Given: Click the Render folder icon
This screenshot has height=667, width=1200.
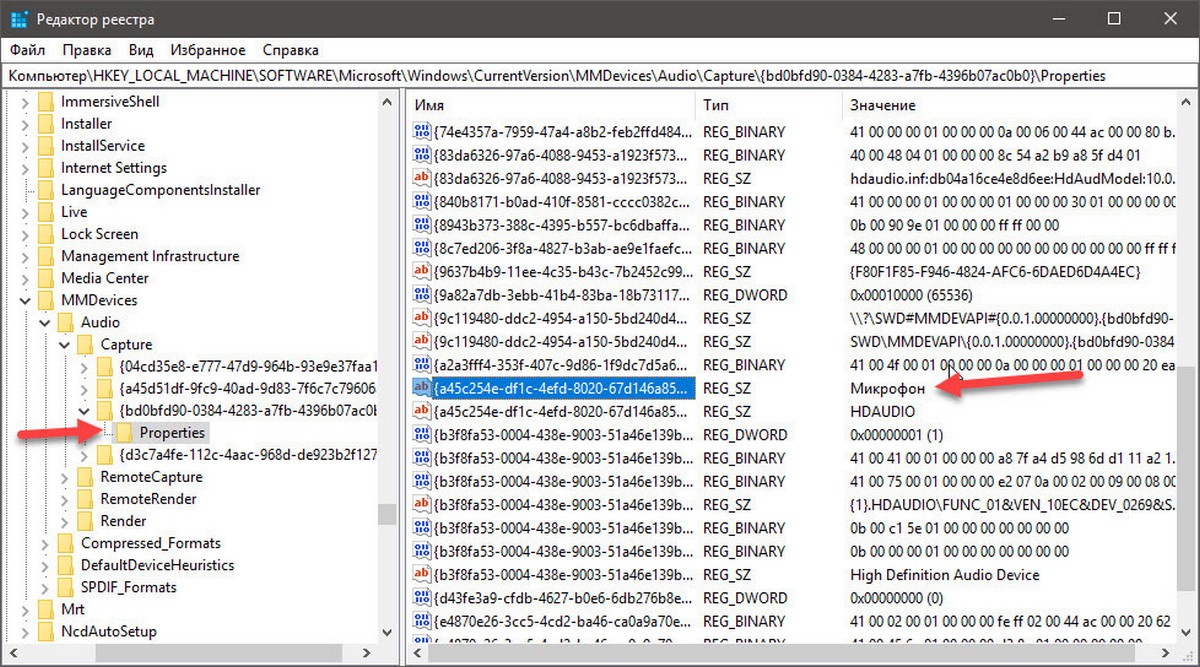Looking at the screenshot, I should click(86, 521).
